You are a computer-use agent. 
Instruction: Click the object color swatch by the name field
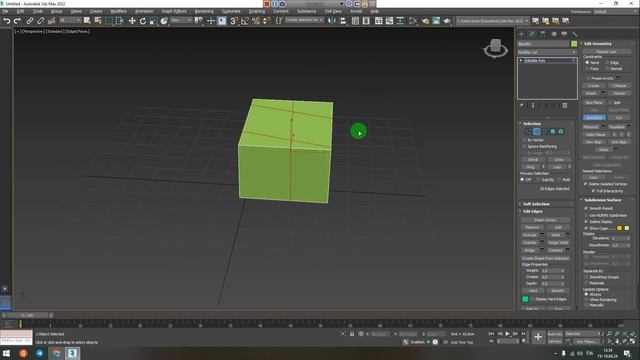point(574,44)
